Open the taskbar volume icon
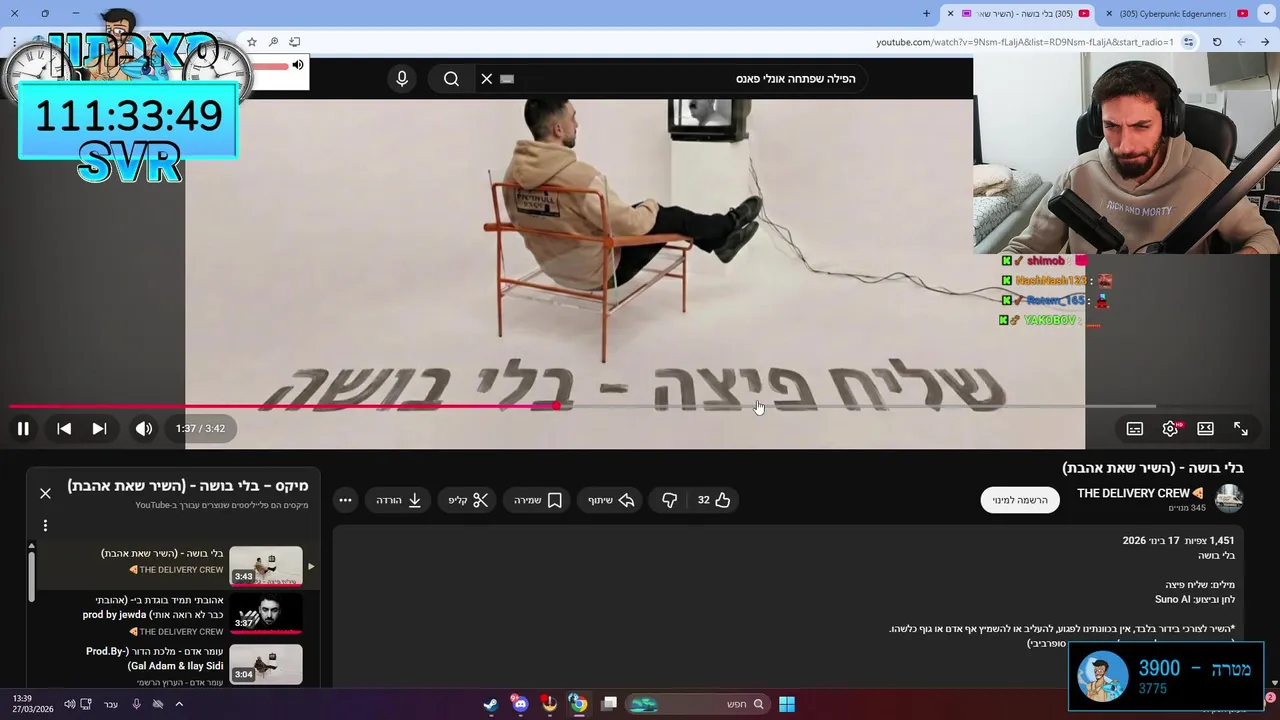The width and height of the screenshot is (1280, 720). point(69,704)
